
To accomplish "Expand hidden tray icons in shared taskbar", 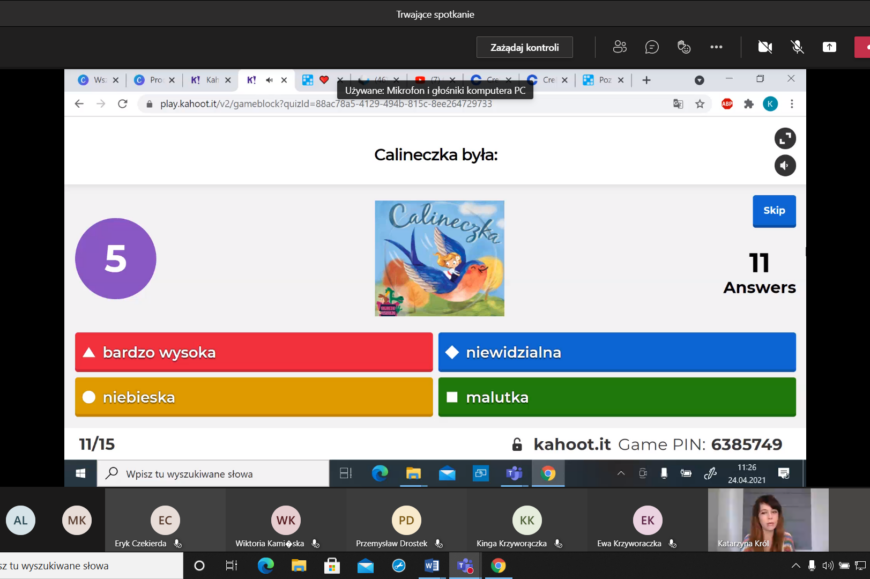I will [621, 474].
